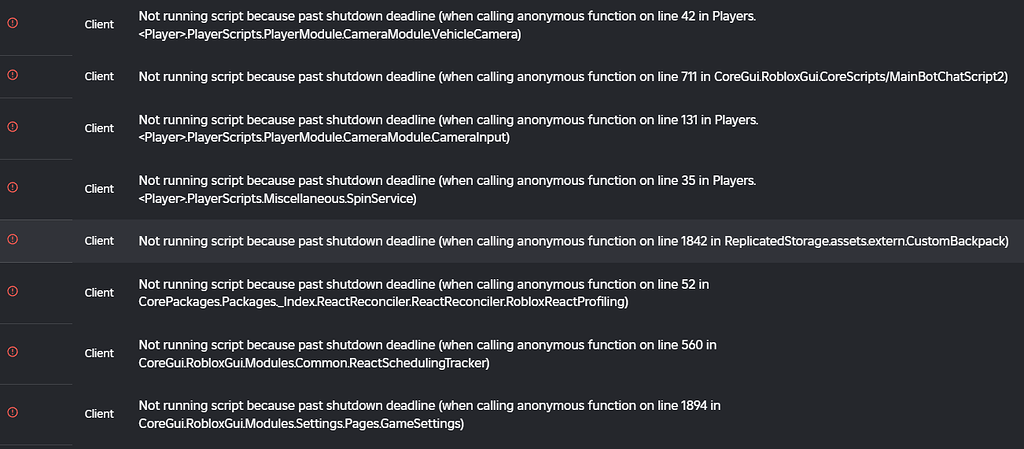
Task: Select the ReactSchedulingTracker line 560 message
Action: [x=427, y=353]
